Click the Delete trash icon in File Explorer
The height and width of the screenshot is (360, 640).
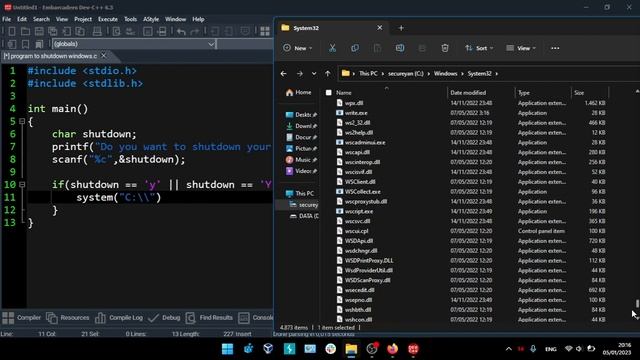[445, 48]
